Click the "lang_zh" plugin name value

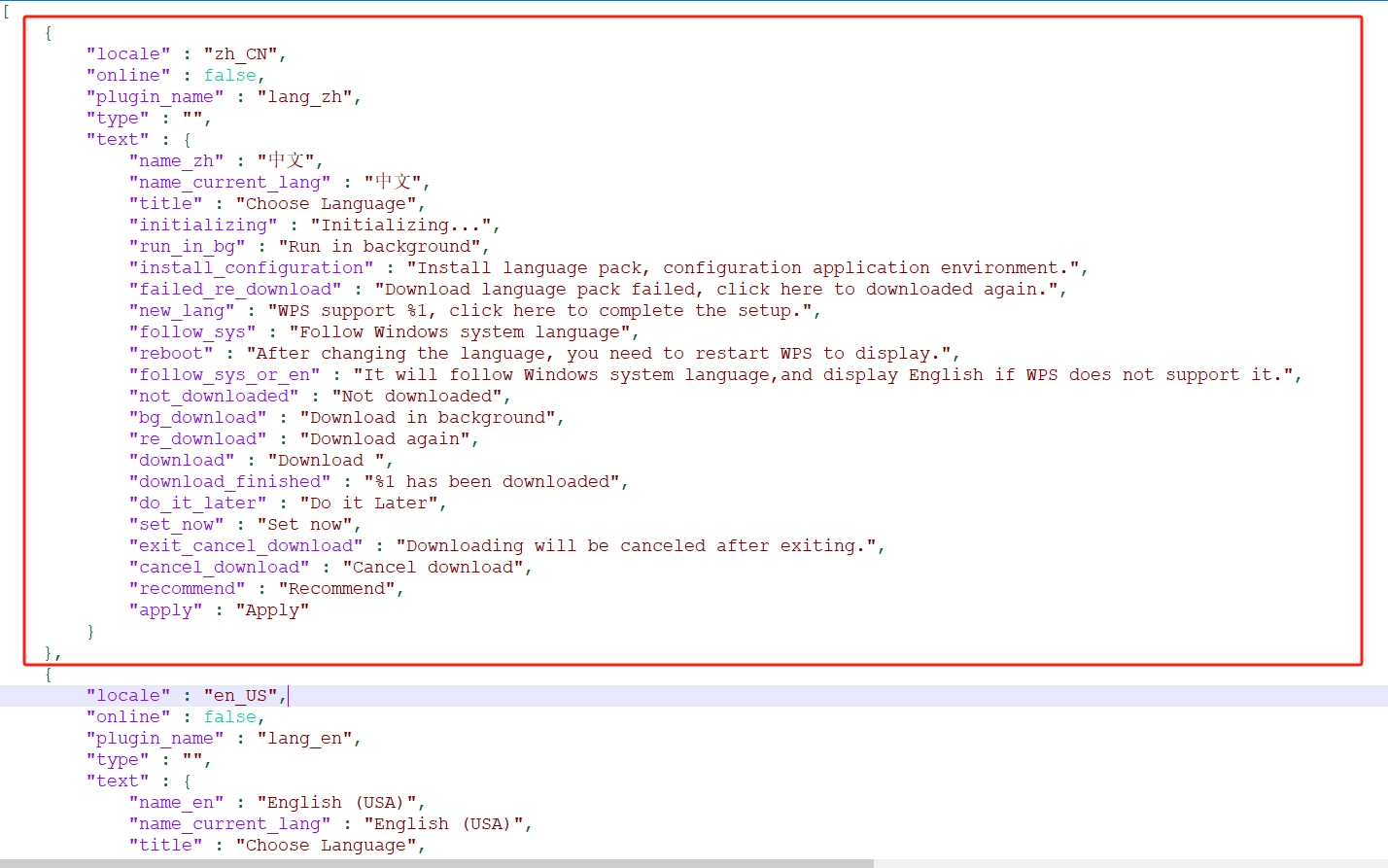[x=305, y=97]
